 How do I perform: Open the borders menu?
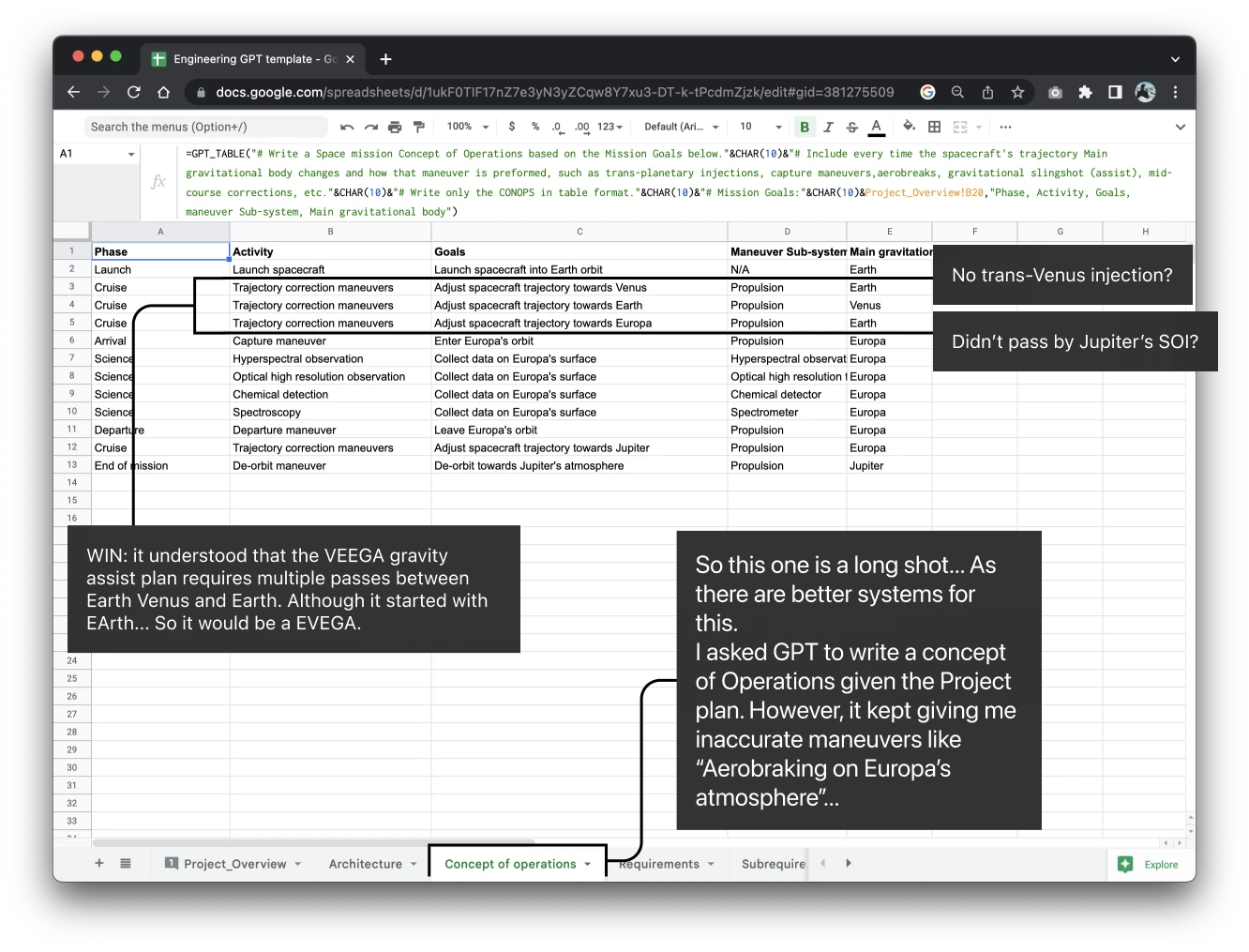[x=934, y=127]
